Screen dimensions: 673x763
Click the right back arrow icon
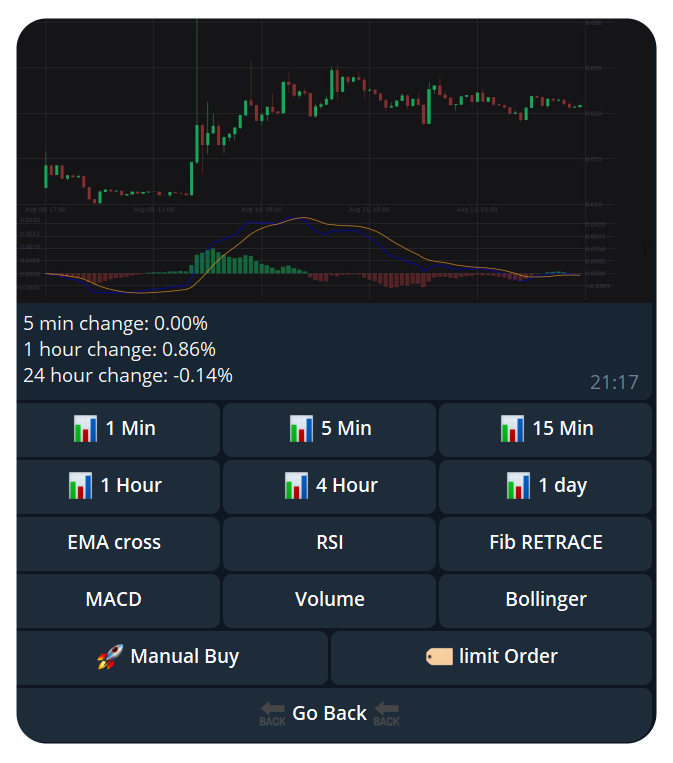click(387, 714)
